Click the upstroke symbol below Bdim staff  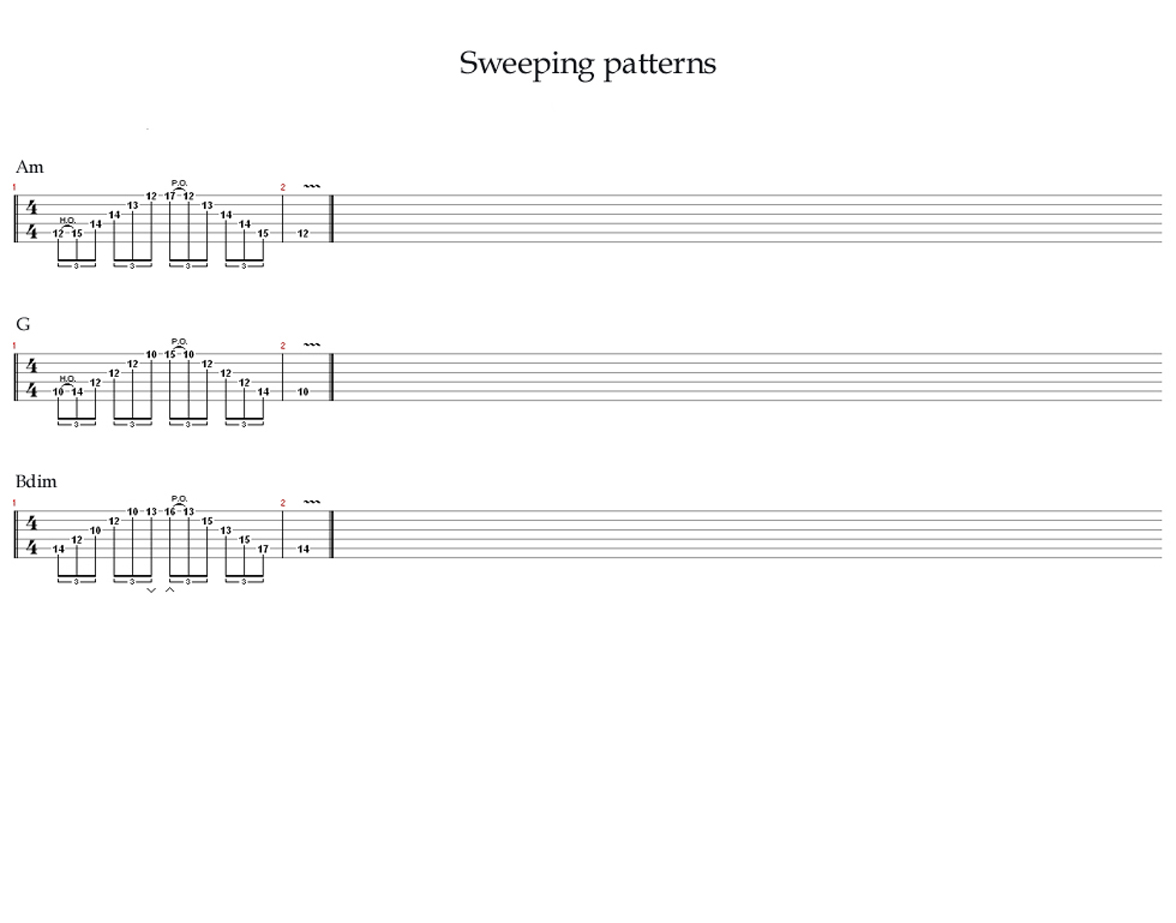pos(170,590)
